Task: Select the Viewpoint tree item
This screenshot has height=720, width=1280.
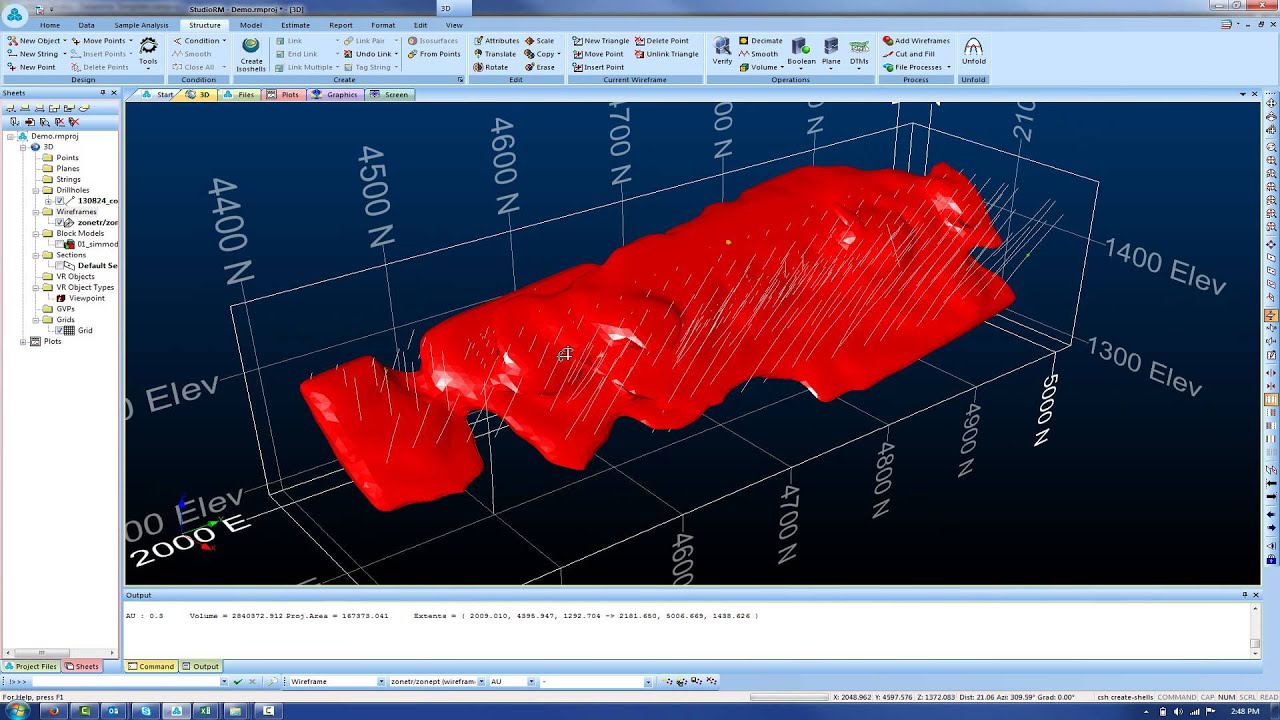Action: click(x=87, y=298)
